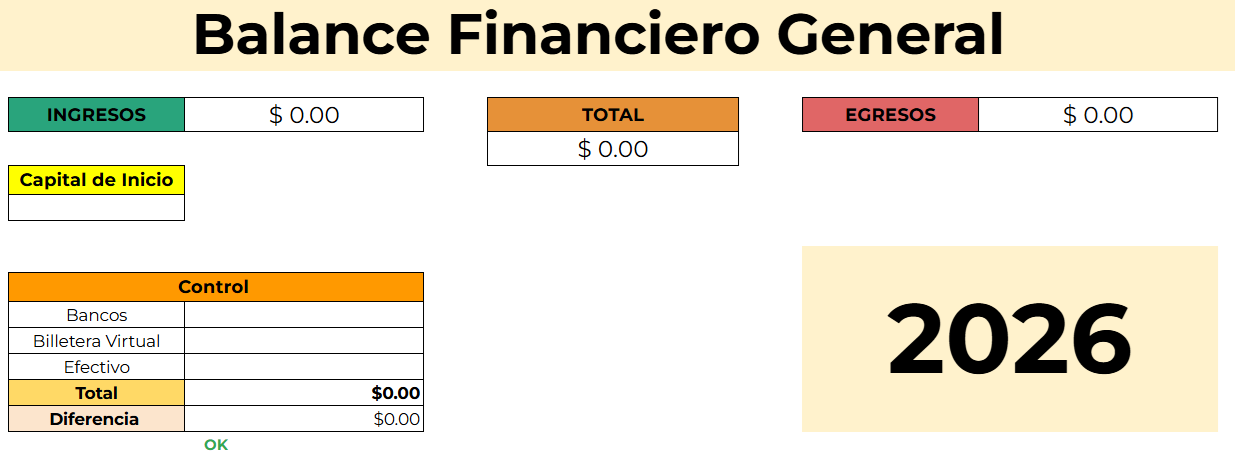Click the empty cell beside Billetera Virtual
This screenshot has height=475, width=1235.
click(x=304, y=341)
